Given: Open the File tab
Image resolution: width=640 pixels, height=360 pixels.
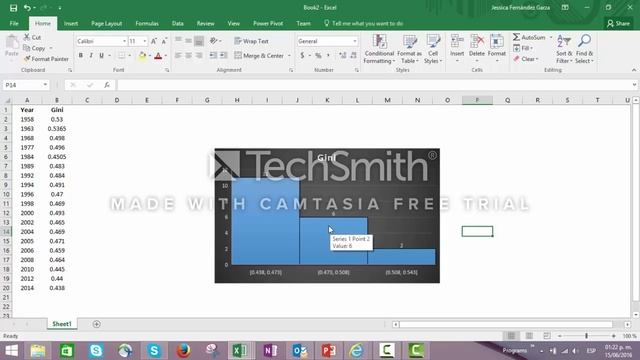Looking at the screenshot, I should pos(14,23).
